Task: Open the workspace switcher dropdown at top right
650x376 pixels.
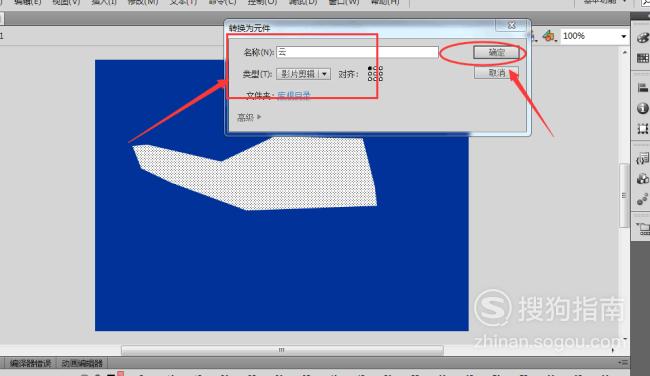Action: coord(604,2)
